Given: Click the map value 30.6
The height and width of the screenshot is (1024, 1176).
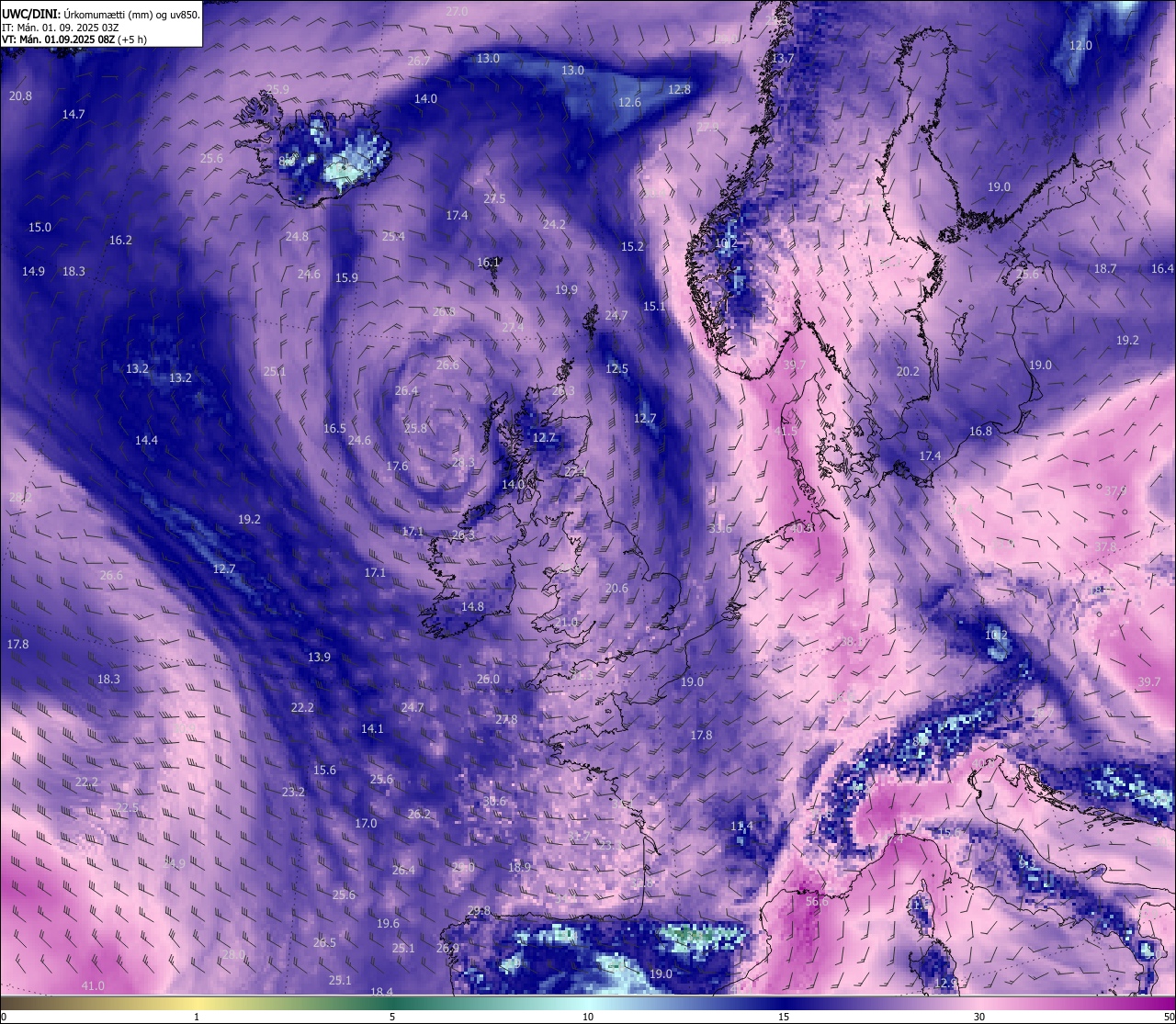Looking at the screenshot, I should [494, 801].
